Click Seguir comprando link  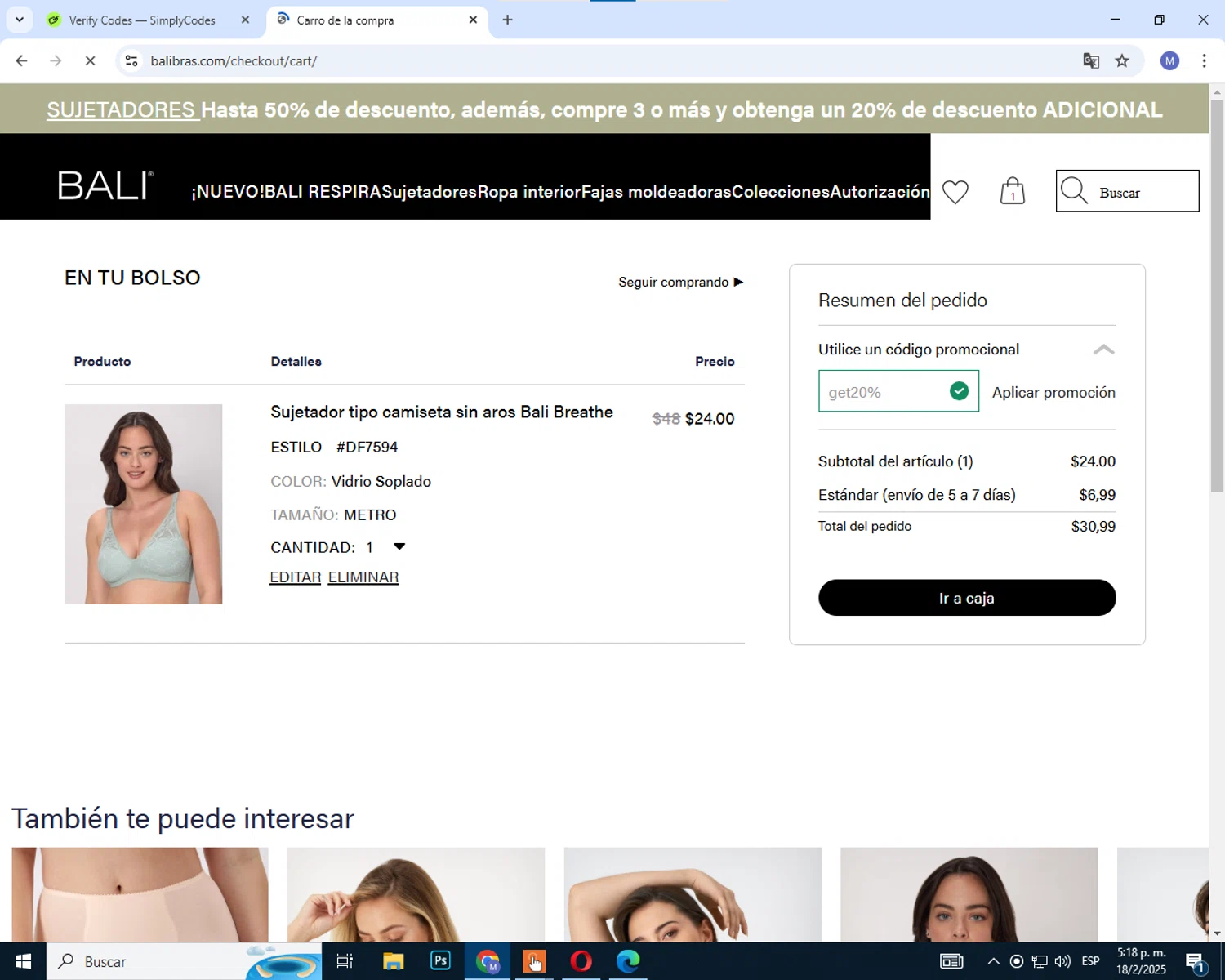click(681, 282)
